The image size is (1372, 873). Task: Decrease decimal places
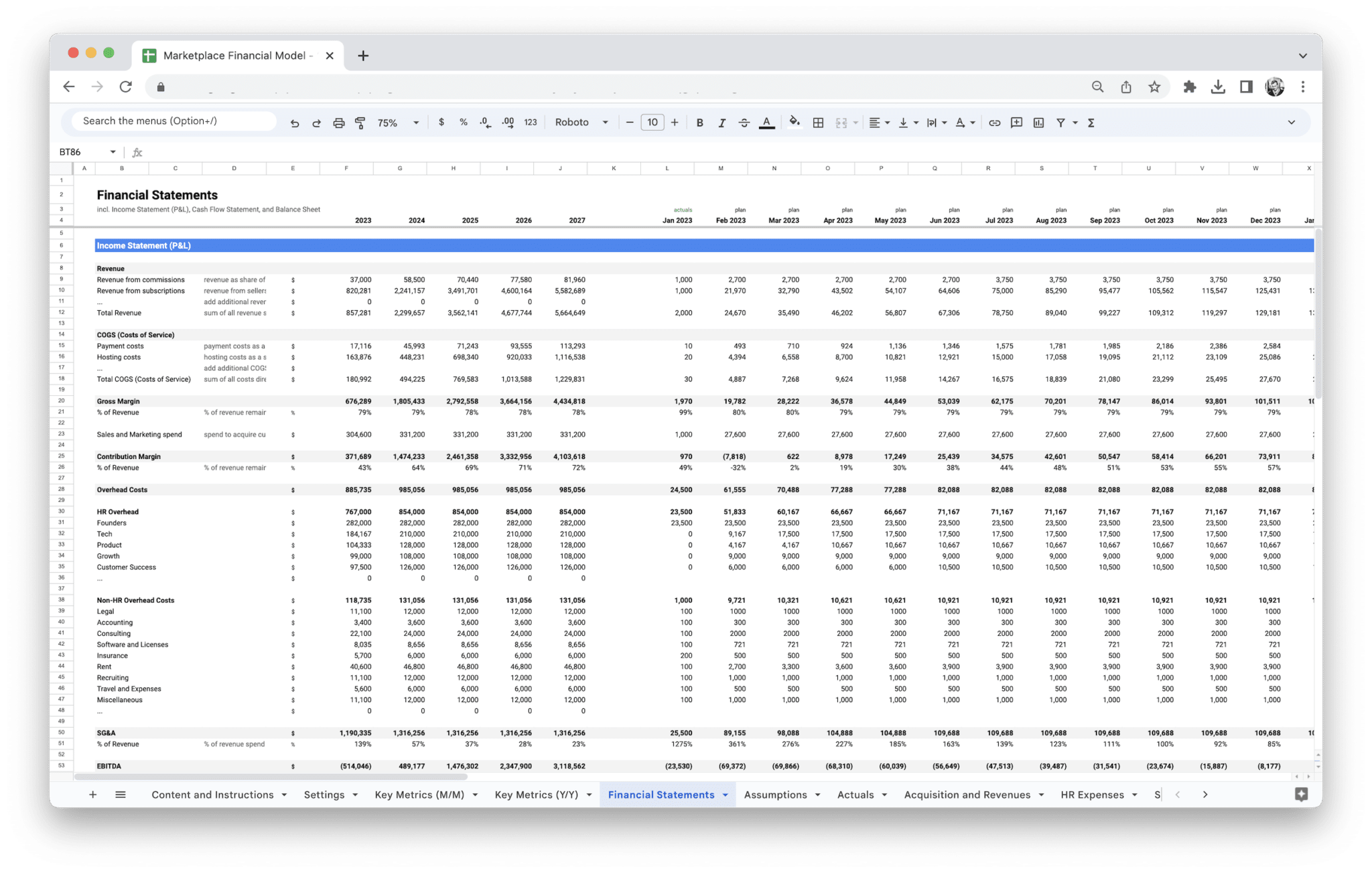click(484, 123)
